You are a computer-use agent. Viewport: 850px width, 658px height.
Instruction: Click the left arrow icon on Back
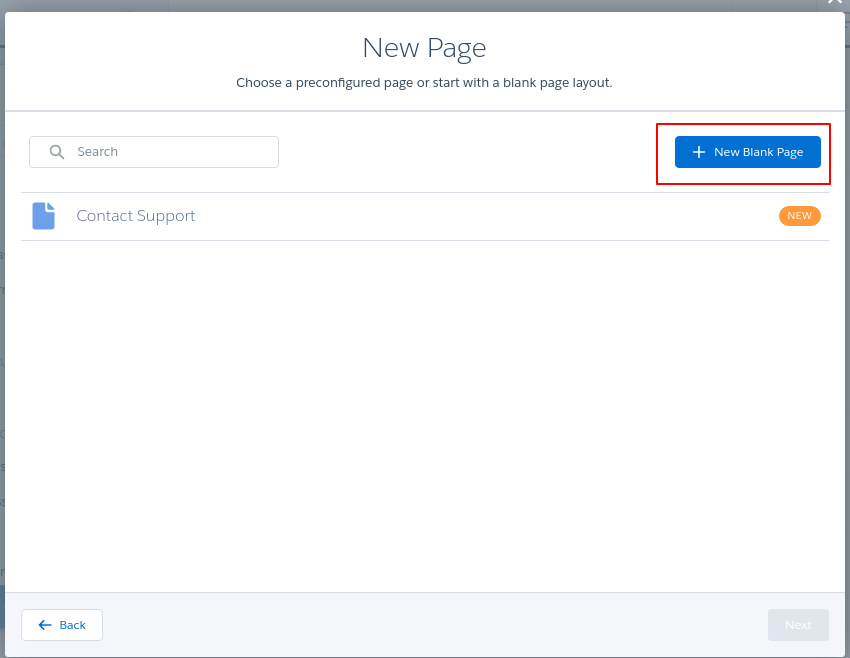pyautogui.click(x=44, y=625)
